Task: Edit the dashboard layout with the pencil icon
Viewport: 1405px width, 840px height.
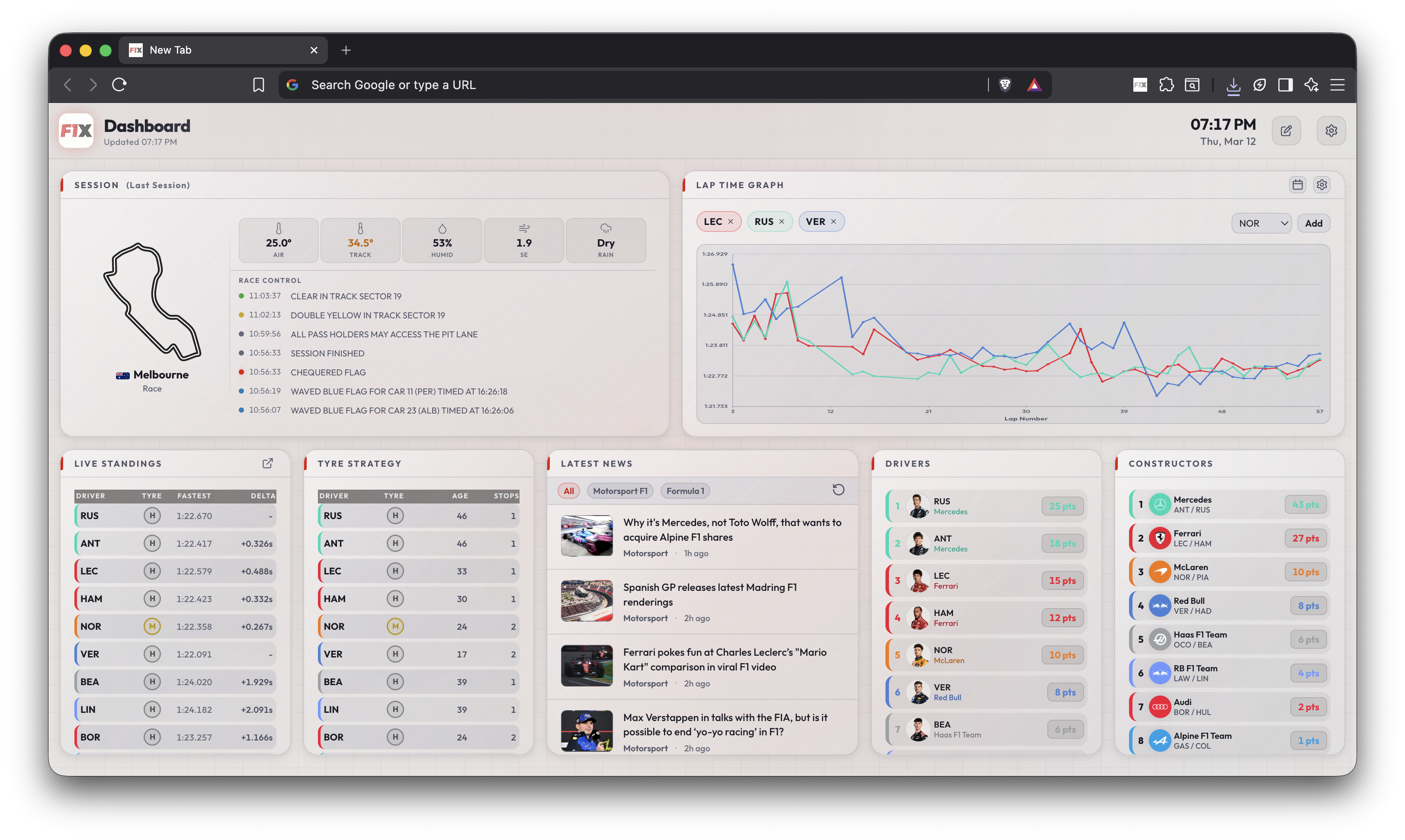Action: (x=1286, y=130)
